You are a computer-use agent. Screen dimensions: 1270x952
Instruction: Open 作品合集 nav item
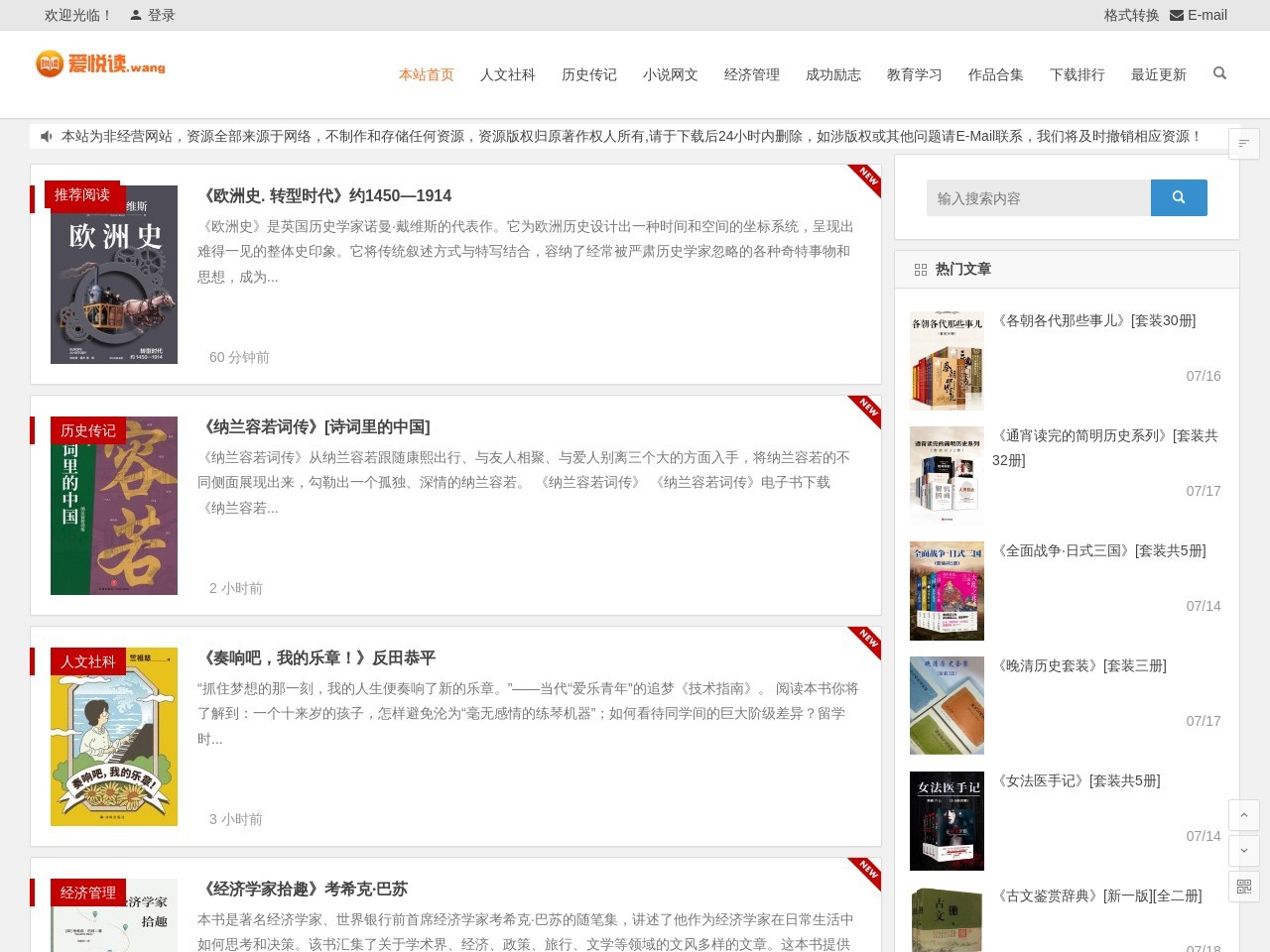pyautogui.click(x=996, y=74)
